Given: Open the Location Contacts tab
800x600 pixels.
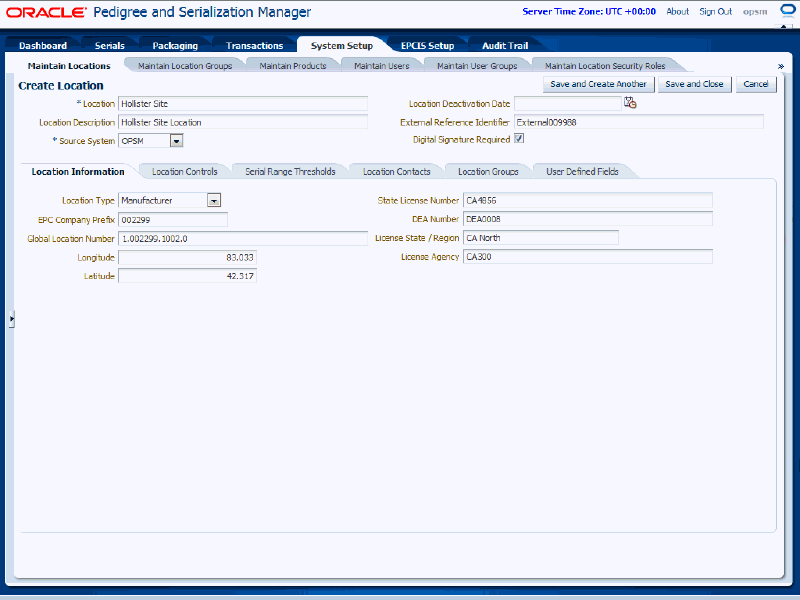Looking at the screenshot, I should 397,171.
